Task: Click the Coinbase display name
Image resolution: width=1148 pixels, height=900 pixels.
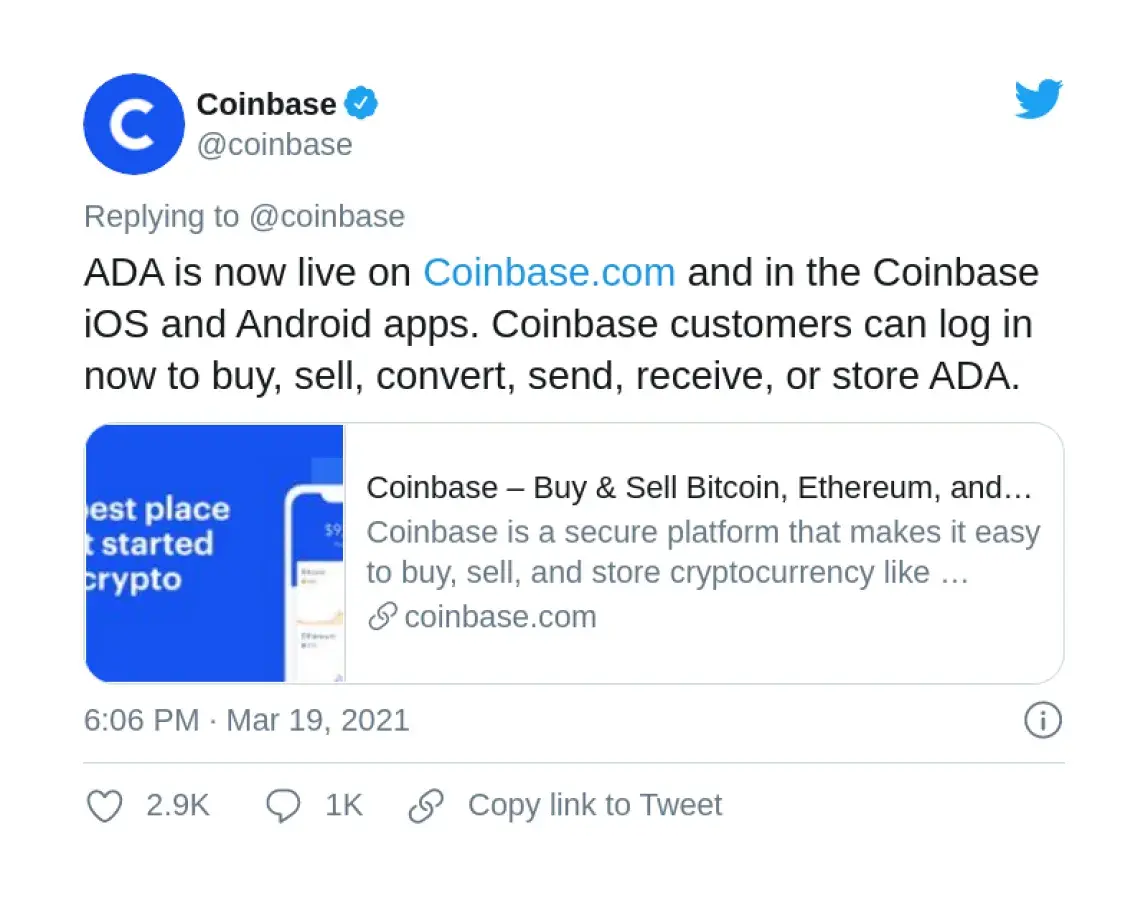Action: 266,103
